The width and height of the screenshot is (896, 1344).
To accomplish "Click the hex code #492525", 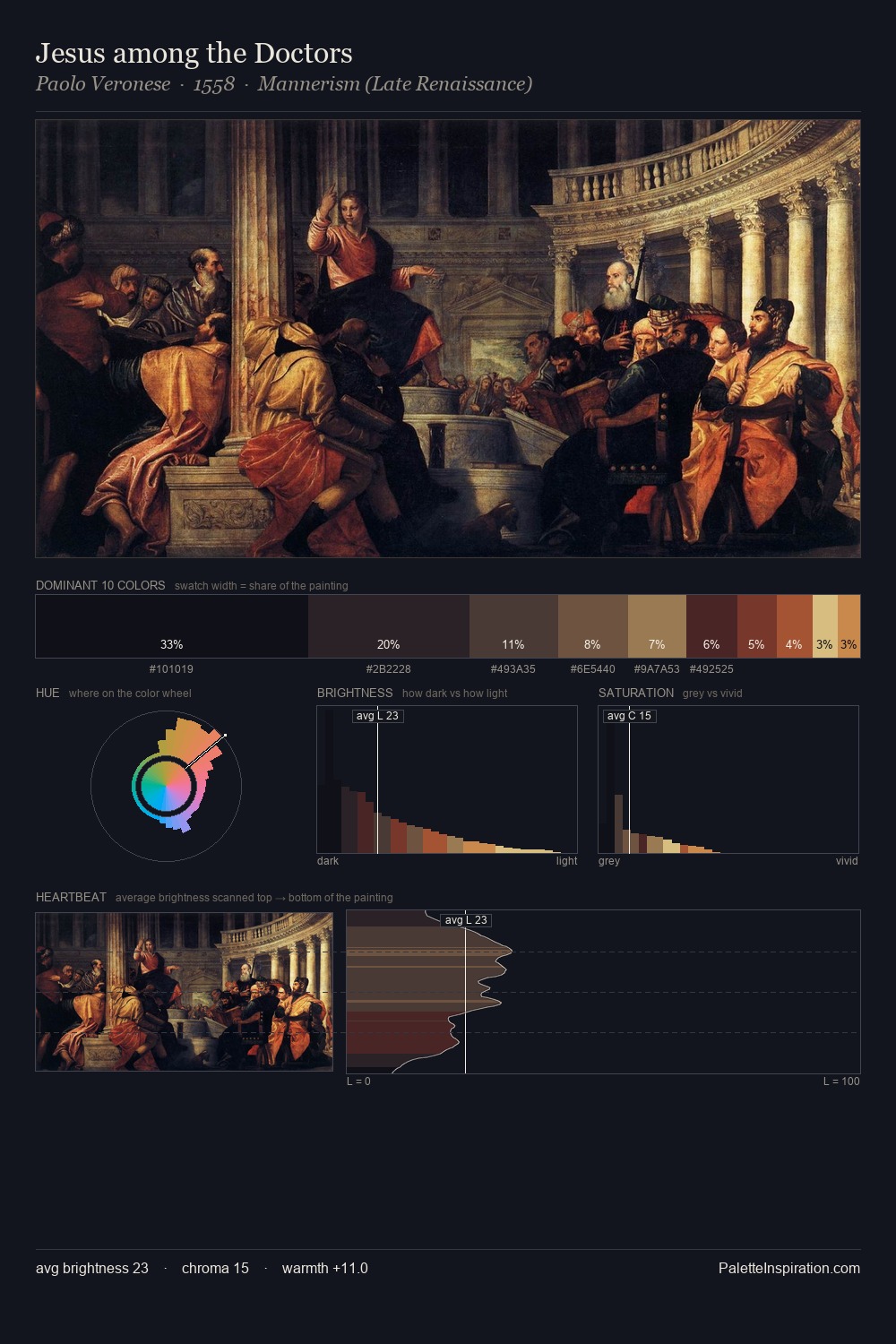I will click(711, 669).
